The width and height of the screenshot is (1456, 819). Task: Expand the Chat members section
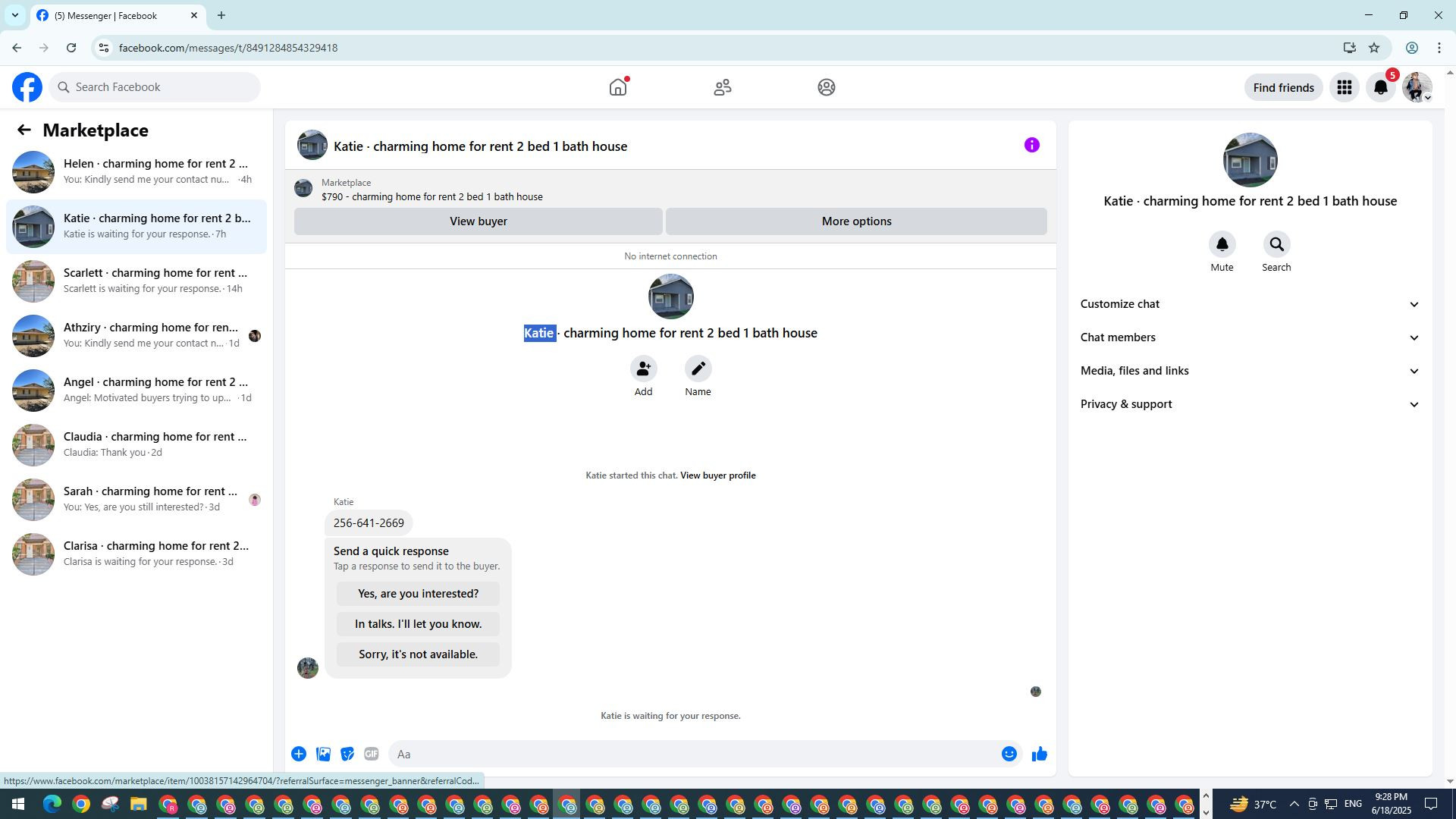point(1250,337)
